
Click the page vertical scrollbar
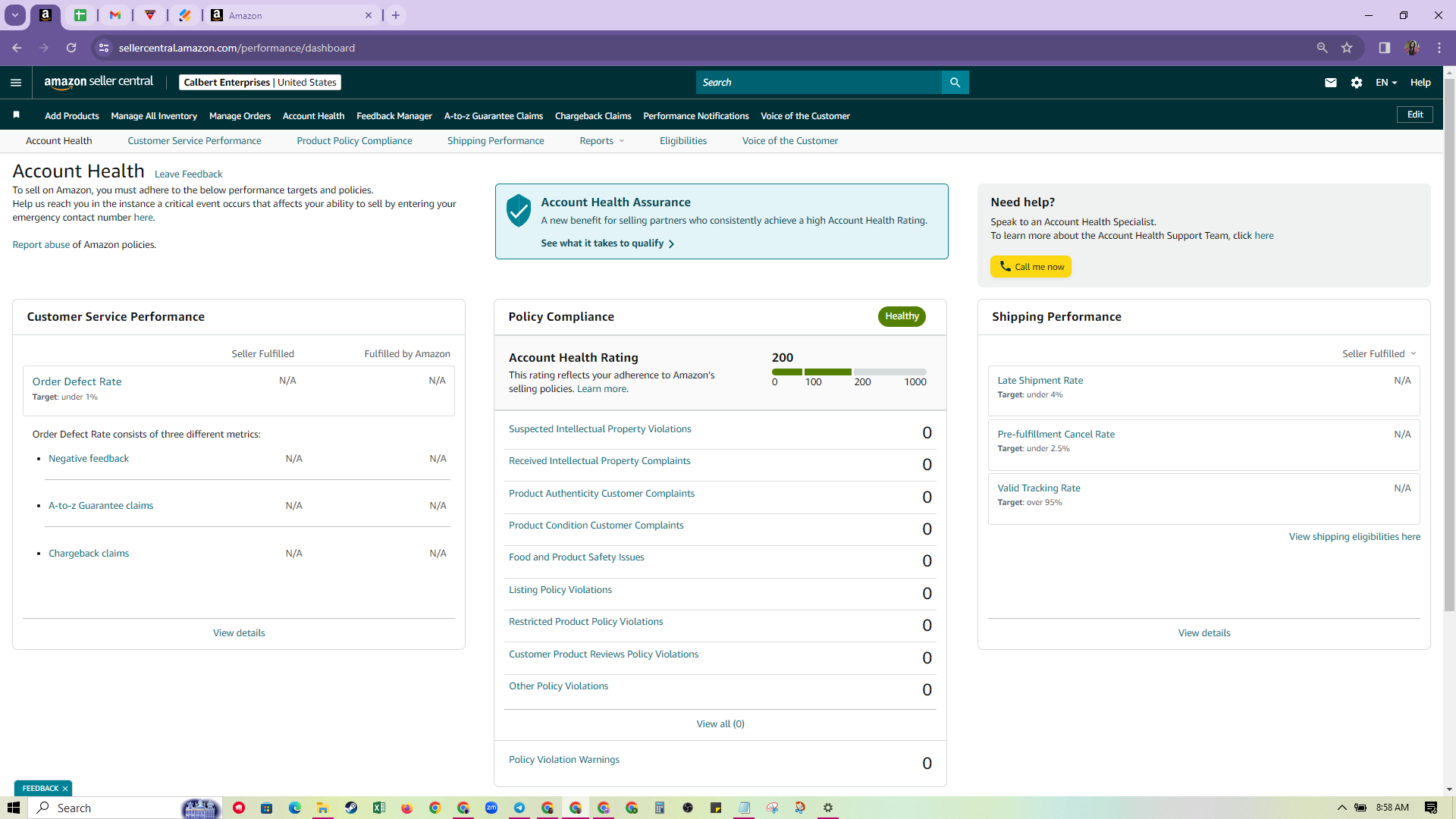1449,345
